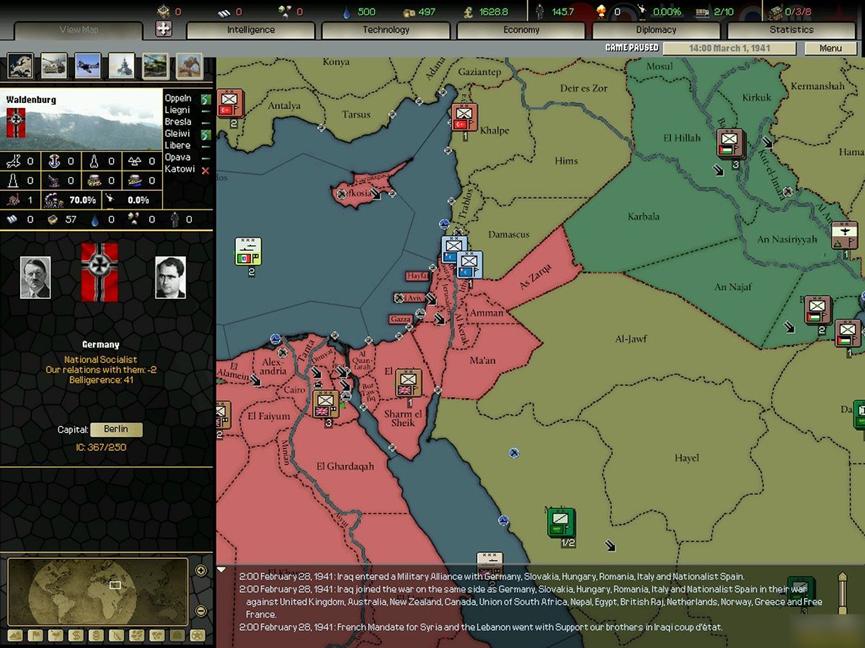This screenshot has width=865, height=648.
Task: Adjust the history log scroll slider
Action: (x=842, y=593)
